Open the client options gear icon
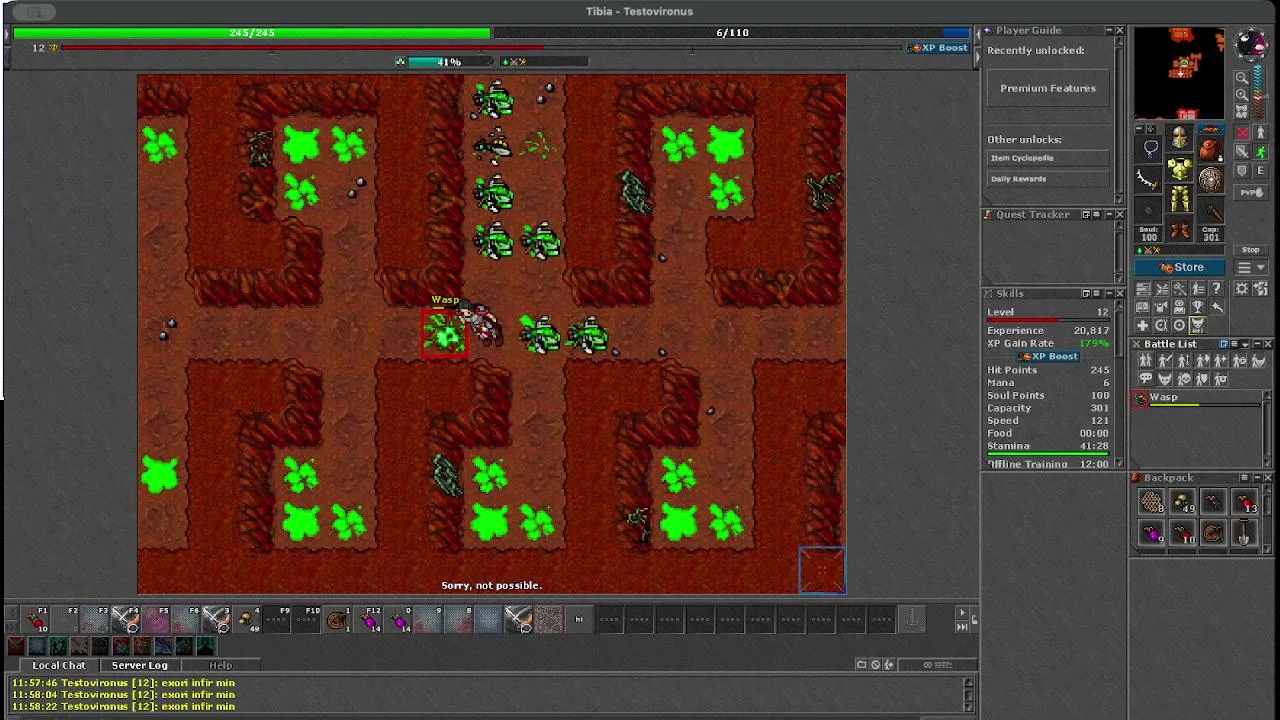 (x=1241, y=288)
